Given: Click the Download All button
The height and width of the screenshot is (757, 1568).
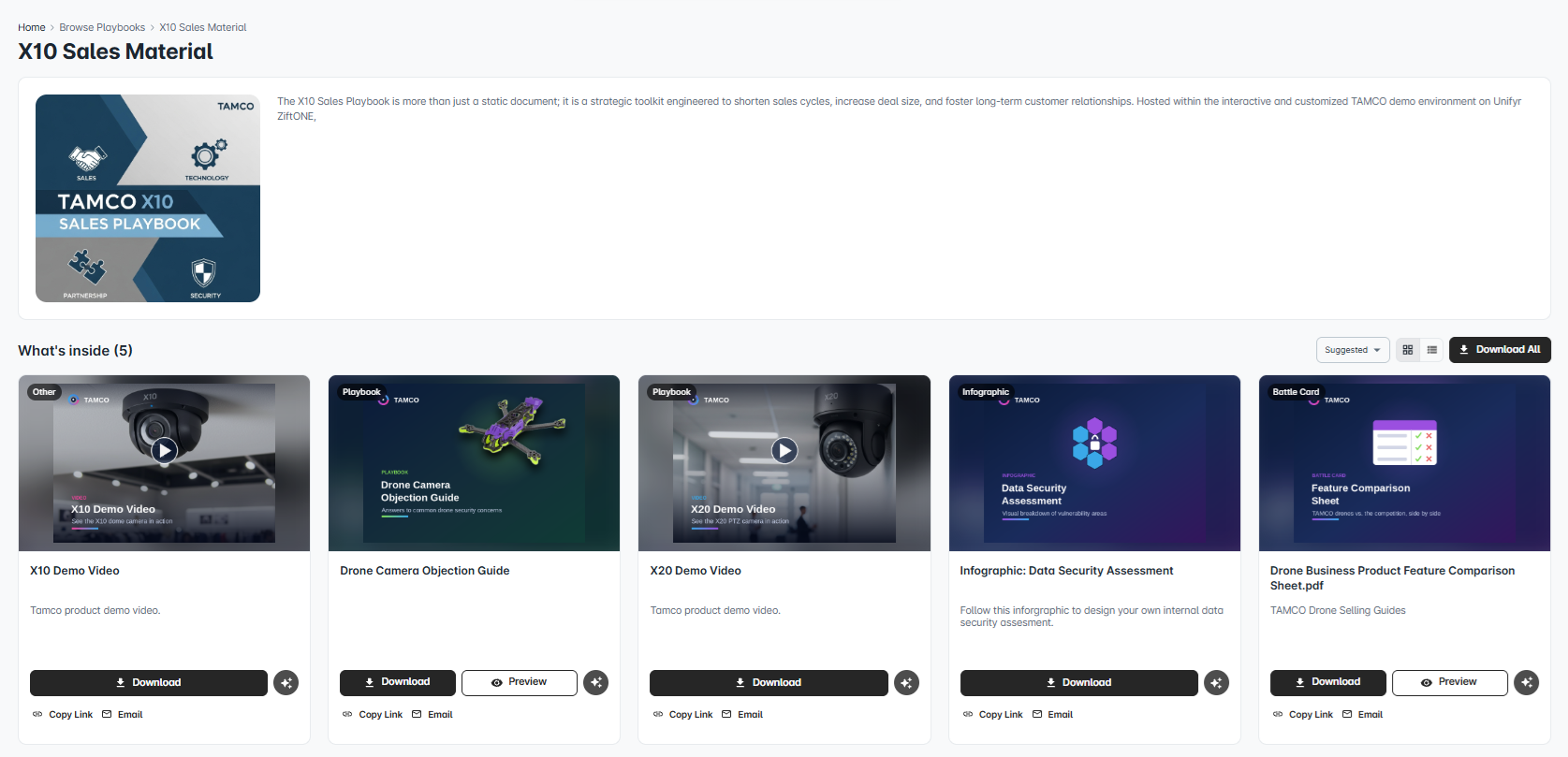Looking at the screenshot, I should pos(1500,350).
